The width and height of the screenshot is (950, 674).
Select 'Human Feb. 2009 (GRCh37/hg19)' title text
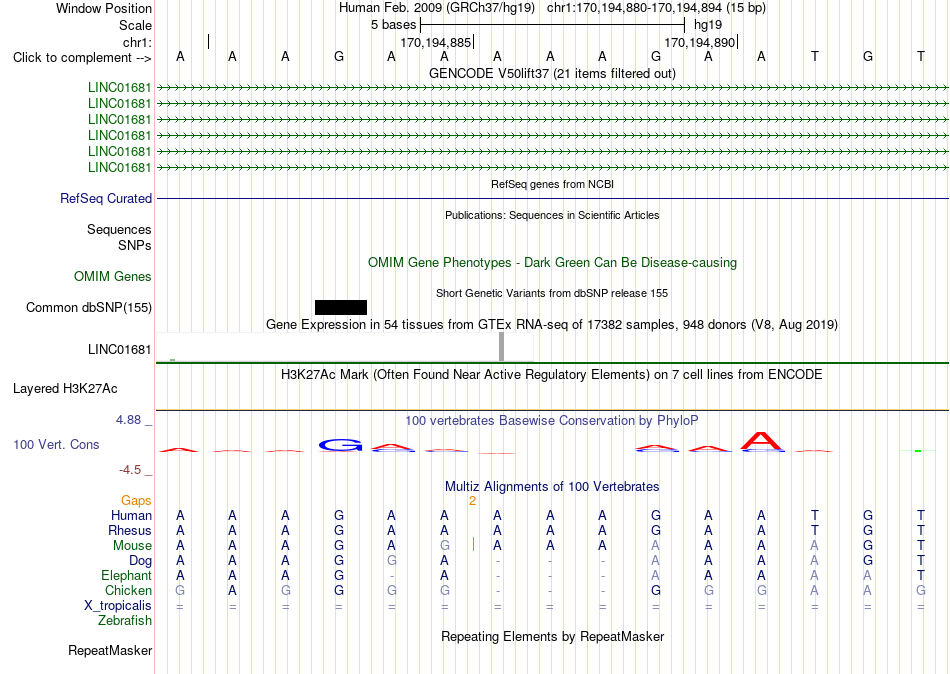click(437, 8)
